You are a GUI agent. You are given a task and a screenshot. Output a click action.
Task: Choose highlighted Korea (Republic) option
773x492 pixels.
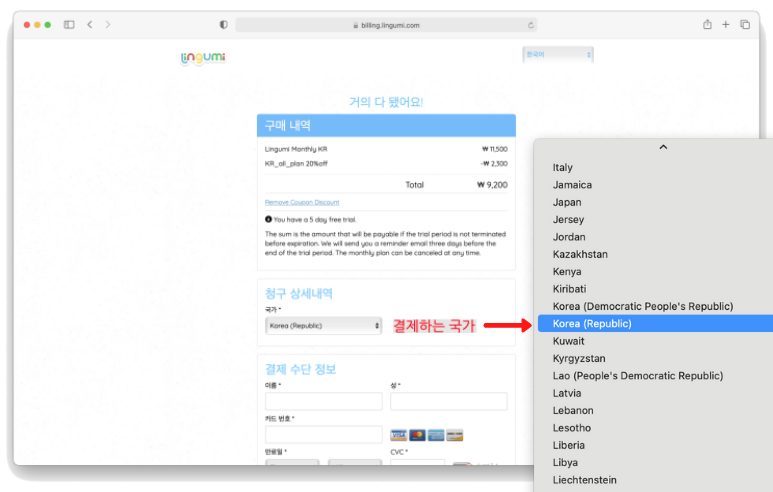point(656,323)
